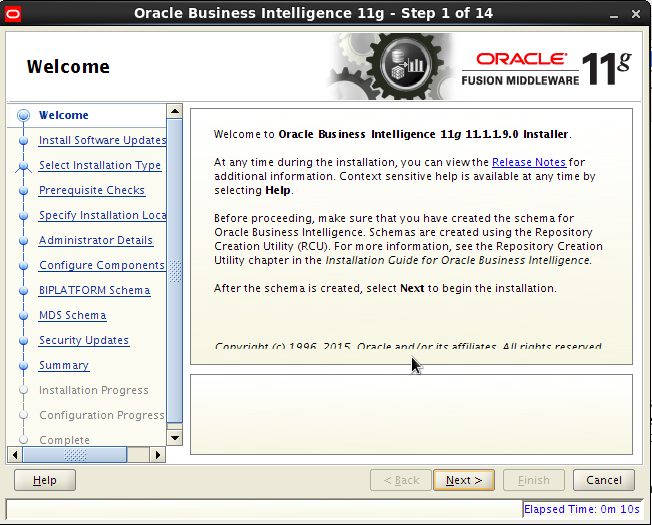This screenshot has height=525, width=652.
Task: Click the Configuration Progress step bullet
Action: (24, 415)
